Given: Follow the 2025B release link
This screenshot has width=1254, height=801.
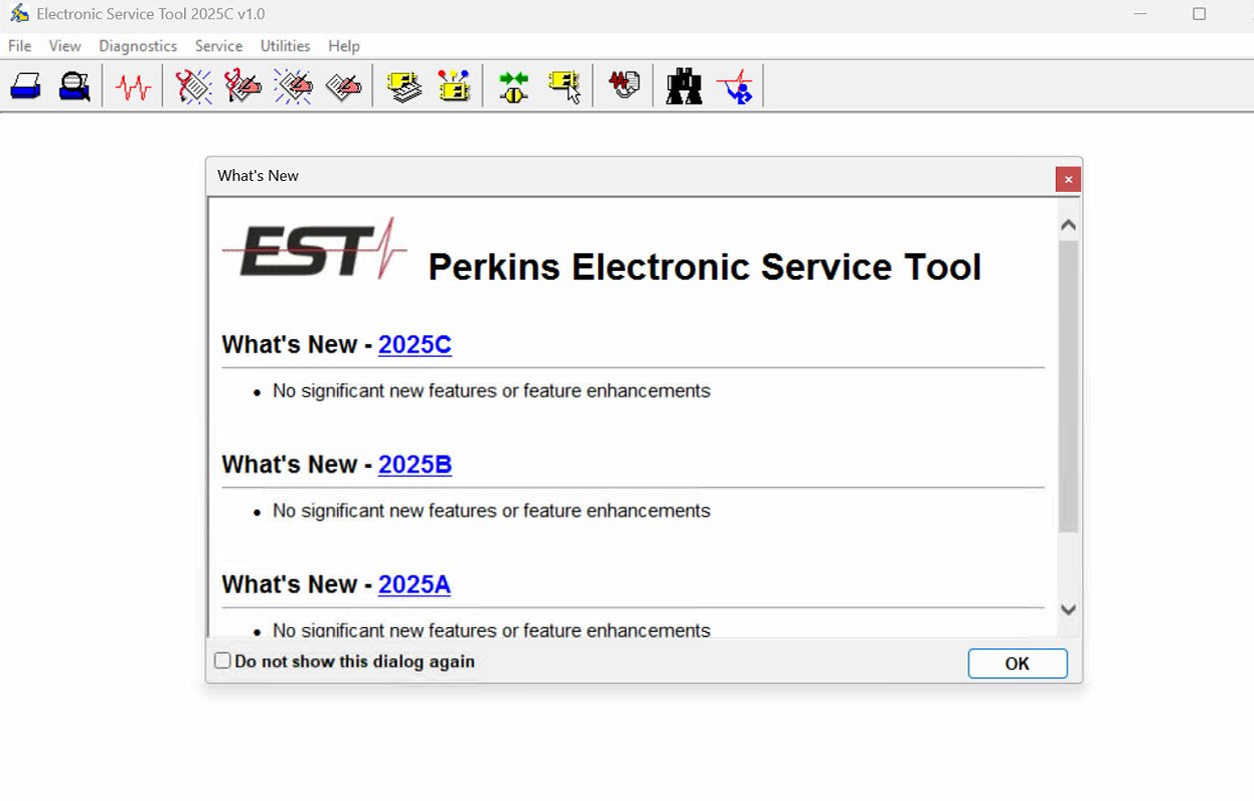Looking at the screenshot, I should (x=414, y=464).
